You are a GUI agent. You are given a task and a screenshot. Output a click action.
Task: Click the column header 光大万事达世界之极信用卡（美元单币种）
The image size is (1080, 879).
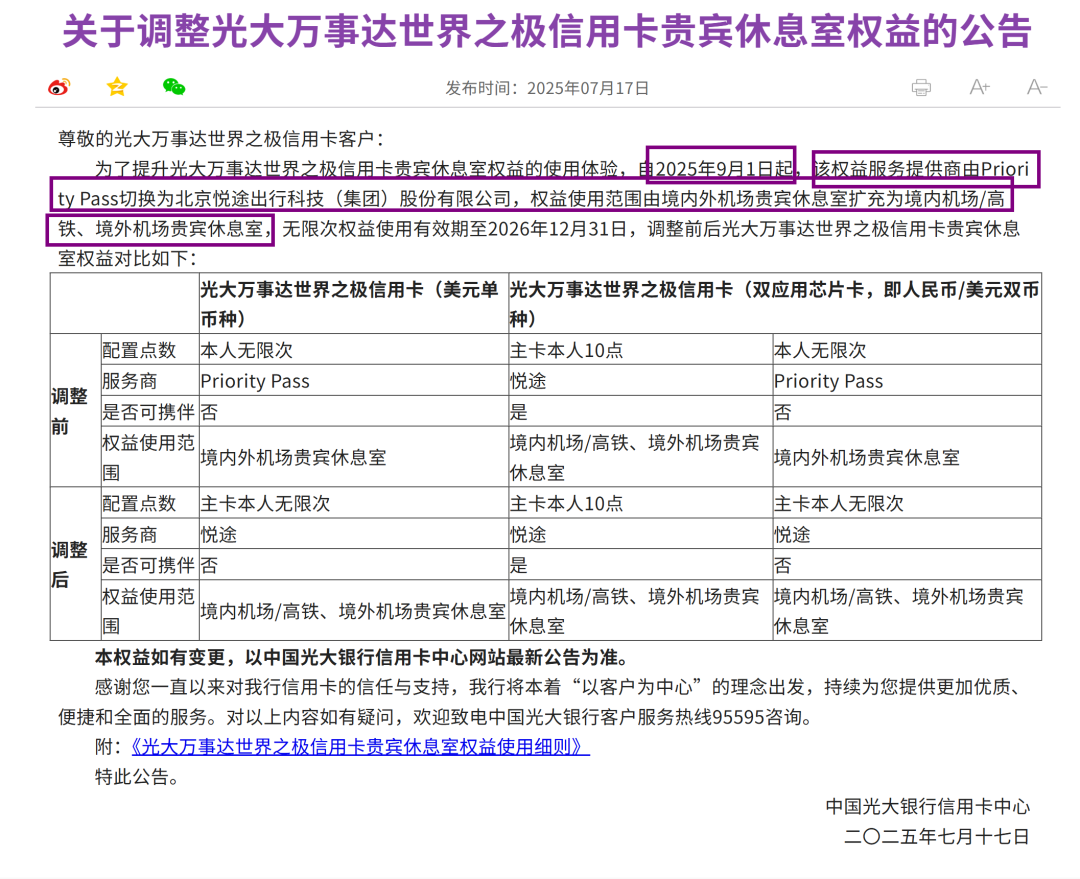point(354,304)
